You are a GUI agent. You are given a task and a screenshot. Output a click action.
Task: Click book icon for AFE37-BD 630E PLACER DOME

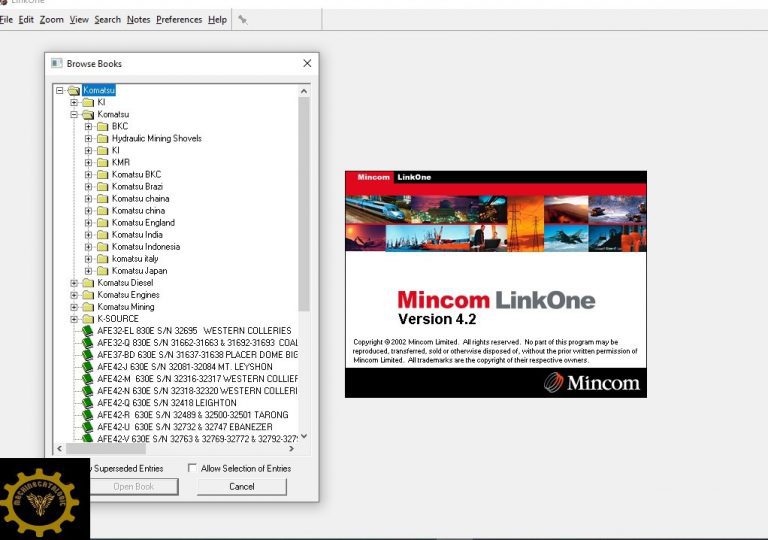click(88, 355)
